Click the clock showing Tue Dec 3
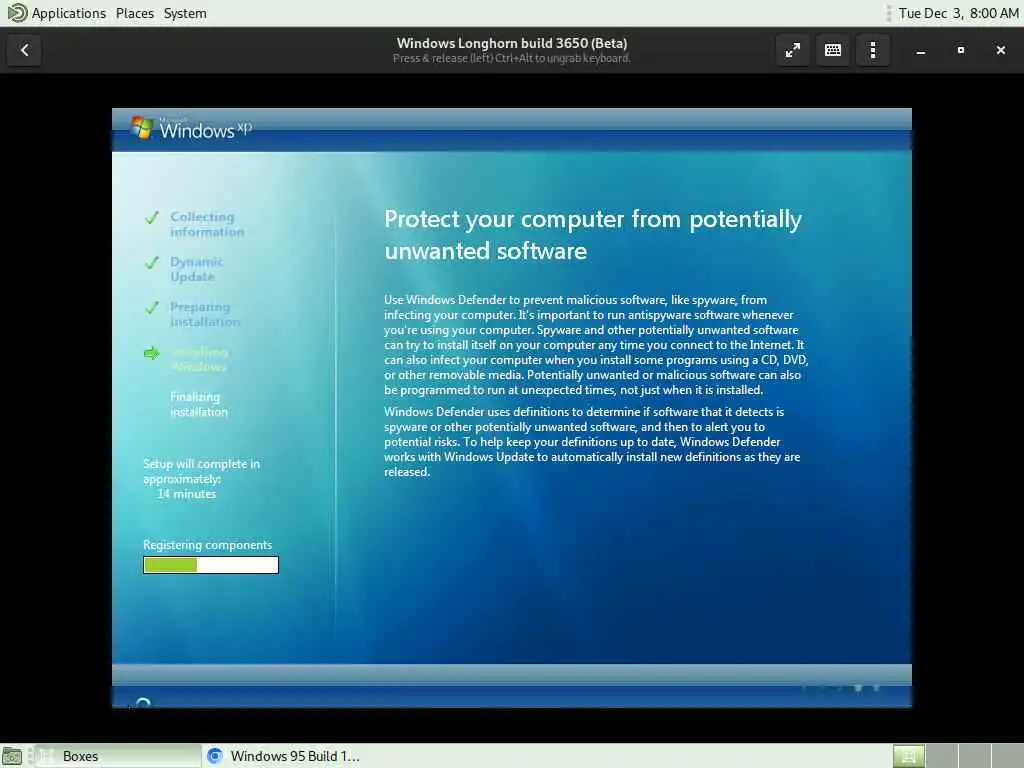Image resolution: width=1024 pixels, height=768 pixels. (958, 13)
